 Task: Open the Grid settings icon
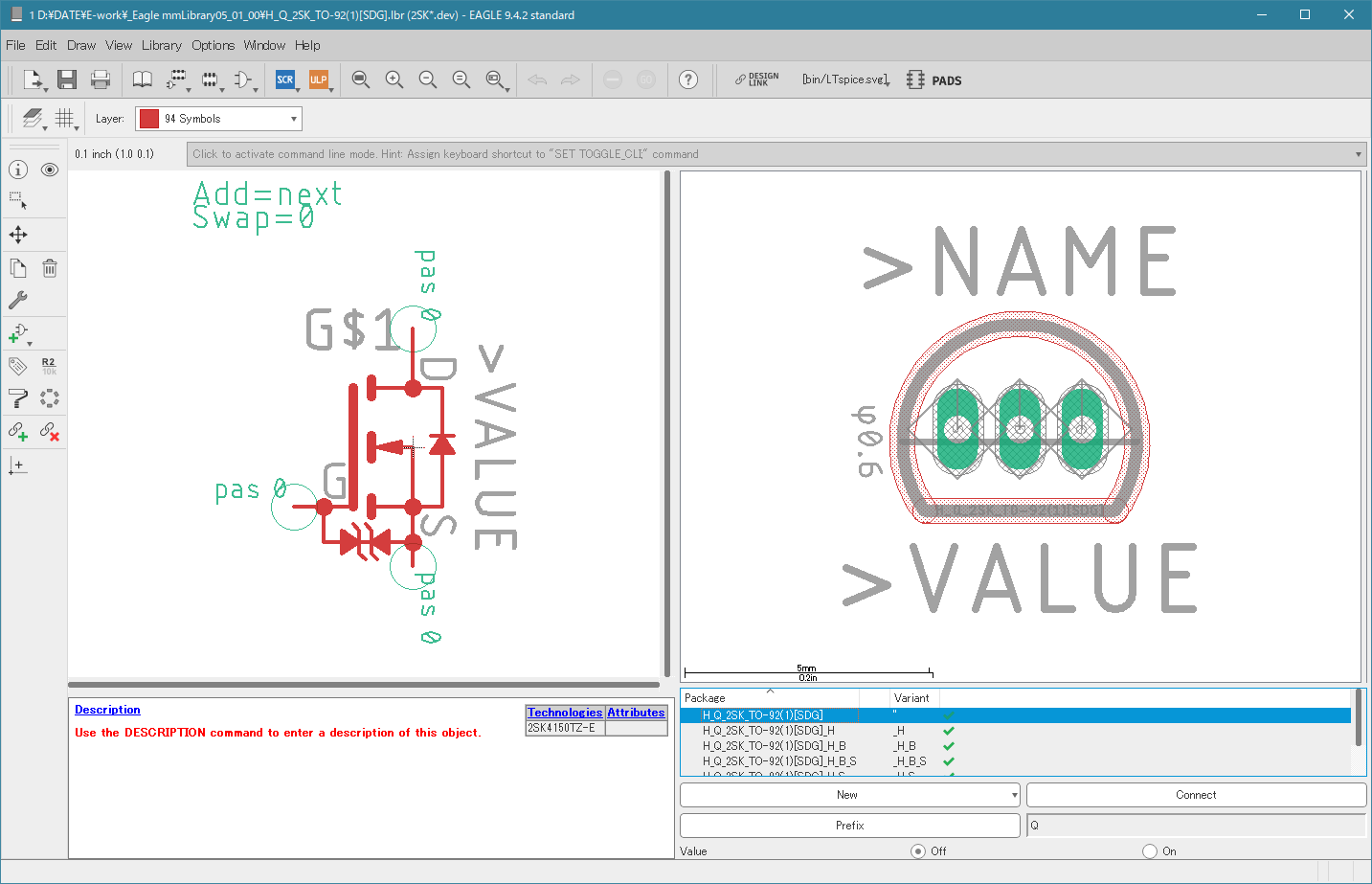tap(64, 118)
